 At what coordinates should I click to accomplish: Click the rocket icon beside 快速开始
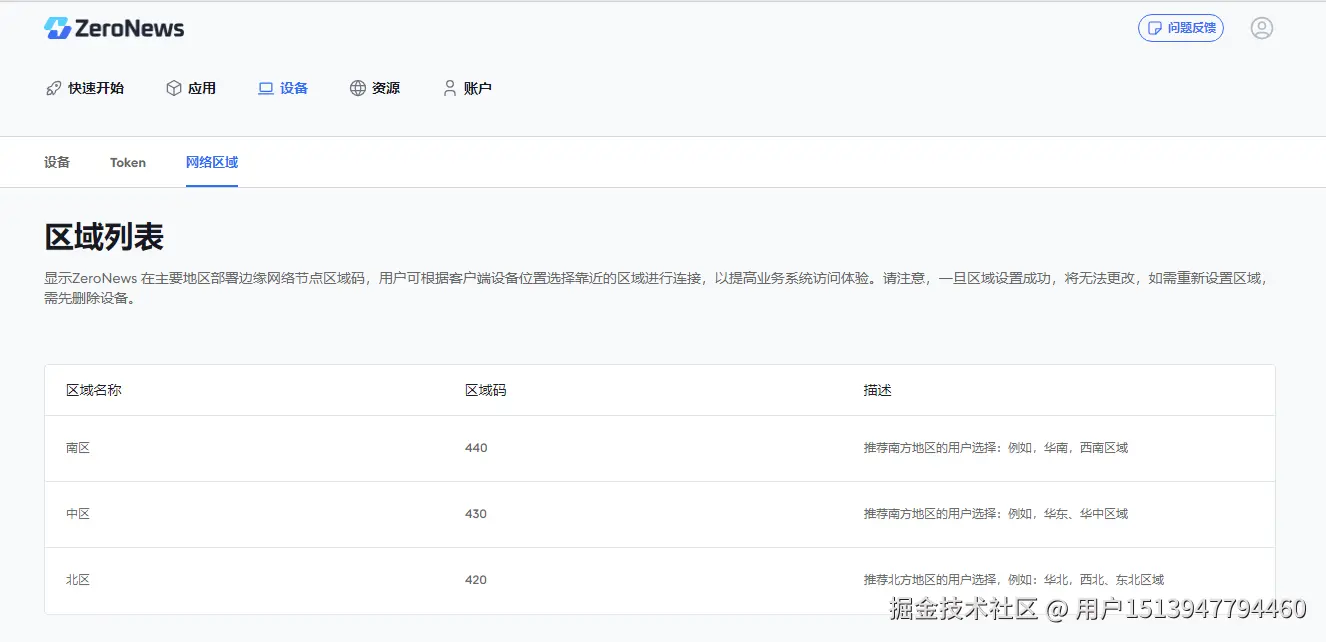54,88
